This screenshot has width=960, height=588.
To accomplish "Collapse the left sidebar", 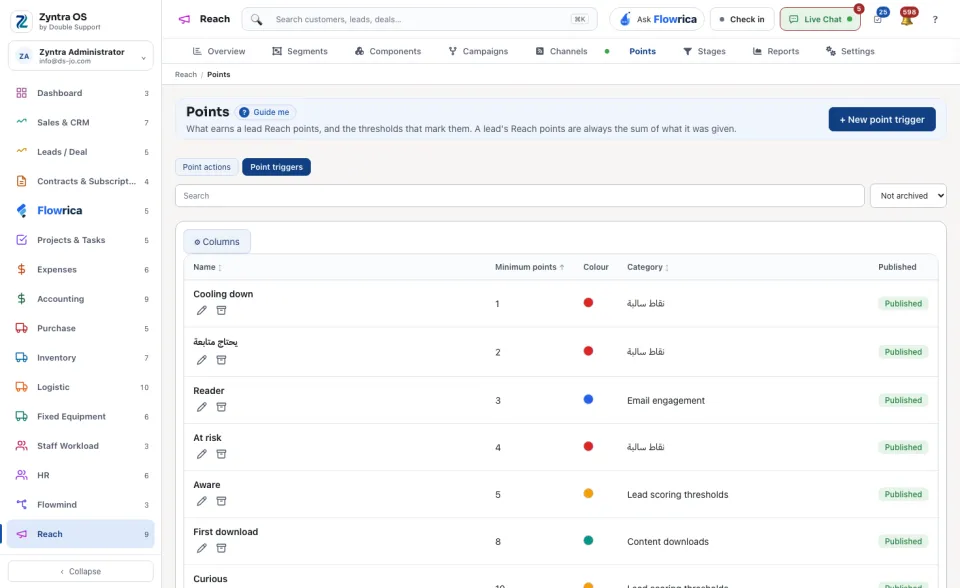I will pos(81,571).
